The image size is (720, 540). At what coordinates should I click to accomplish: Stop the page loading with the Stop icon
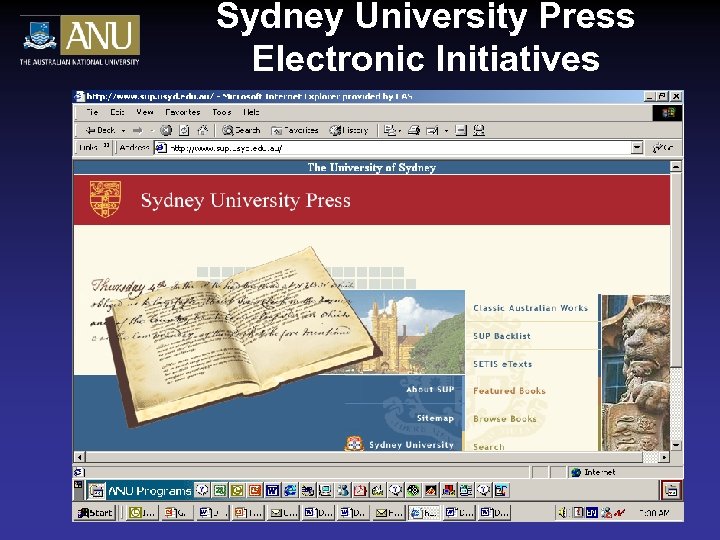tap(166, 130)
